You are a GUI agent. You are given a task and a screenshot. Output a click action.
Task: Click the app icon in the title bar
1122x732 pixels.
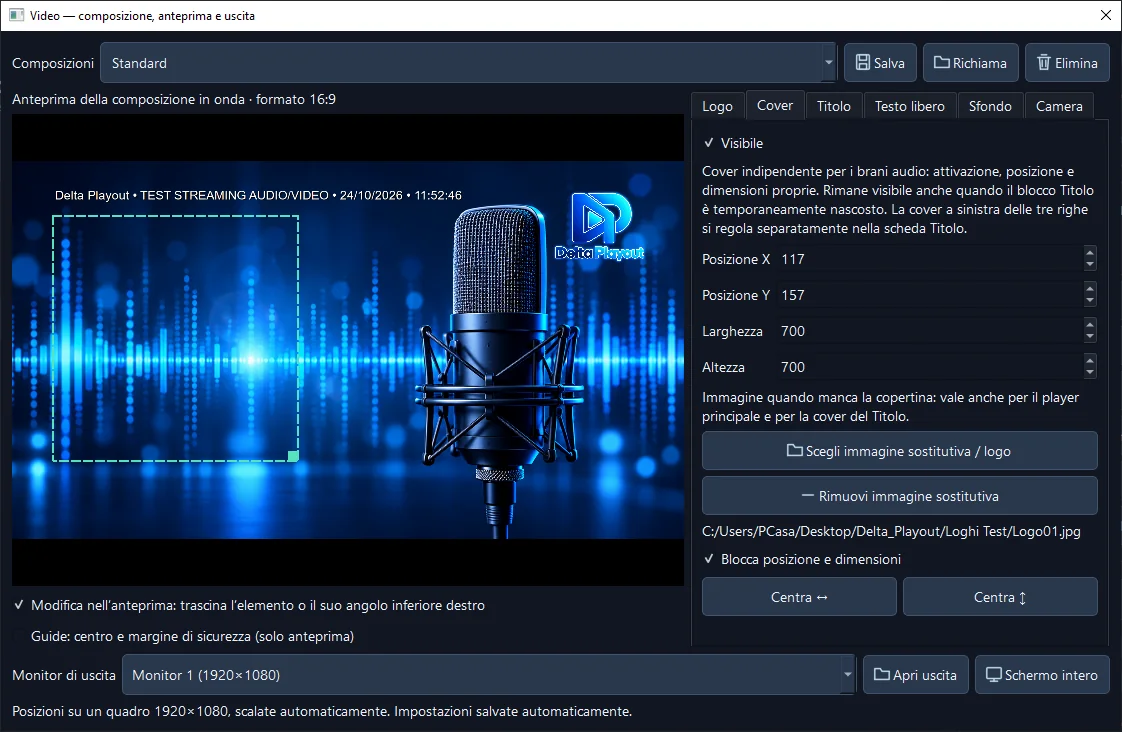[16, 15]
